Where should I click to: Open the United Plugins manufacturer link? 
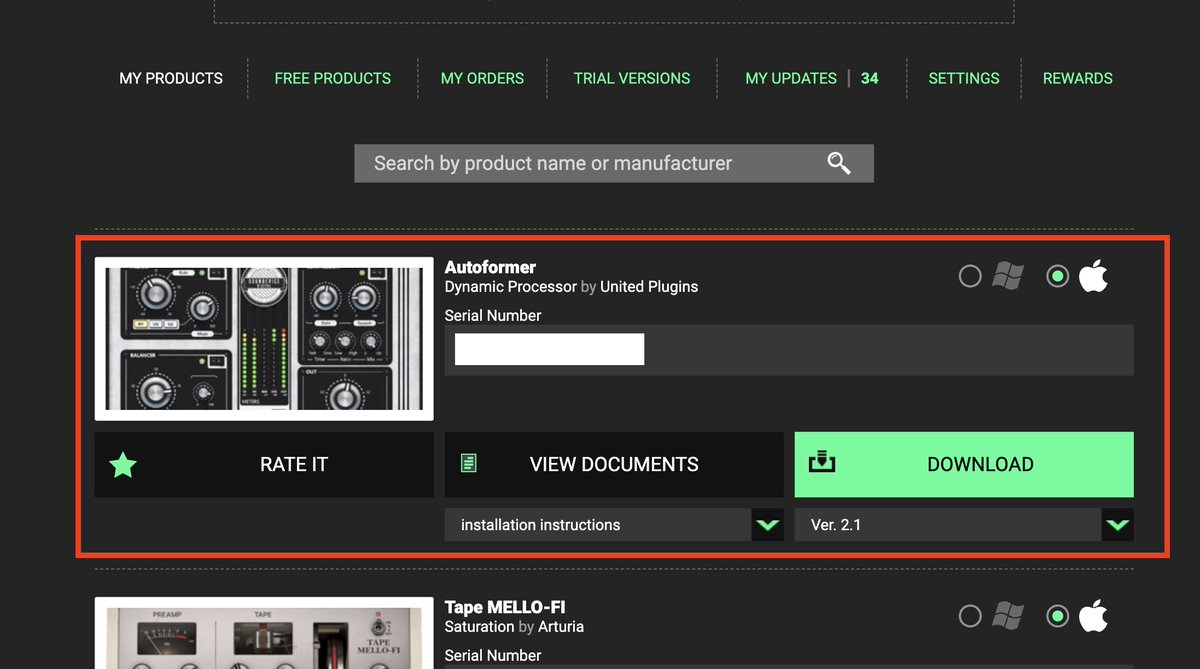[x=649, y=287]
